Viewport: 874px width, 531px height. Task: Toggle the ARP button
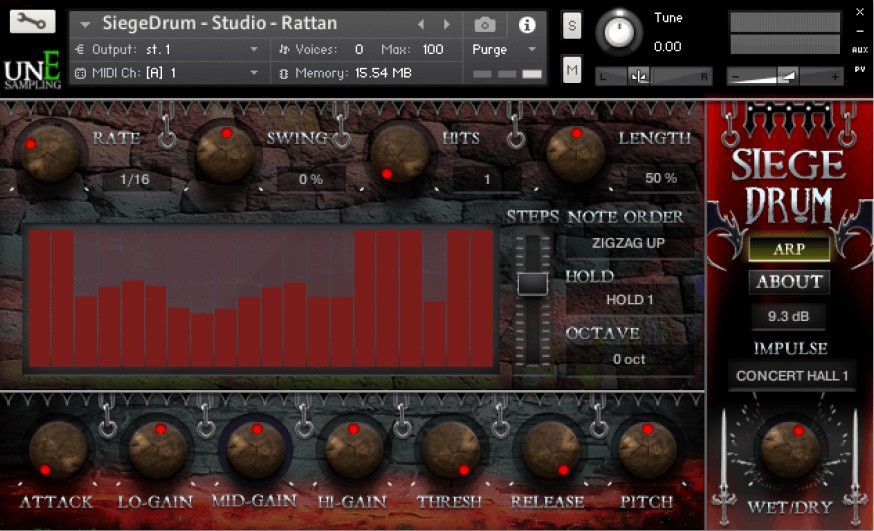click(x=789, y=249)
